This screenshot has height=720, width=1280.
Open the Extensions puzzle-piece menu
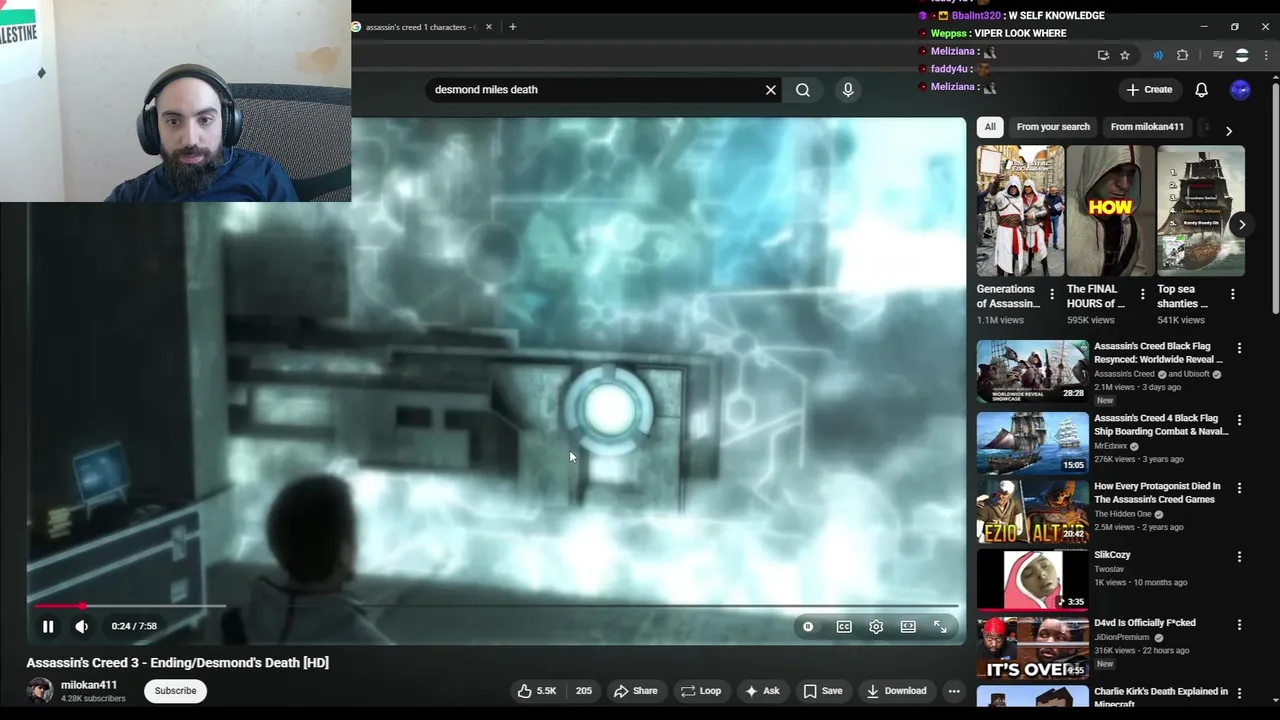coord(1183,56)
